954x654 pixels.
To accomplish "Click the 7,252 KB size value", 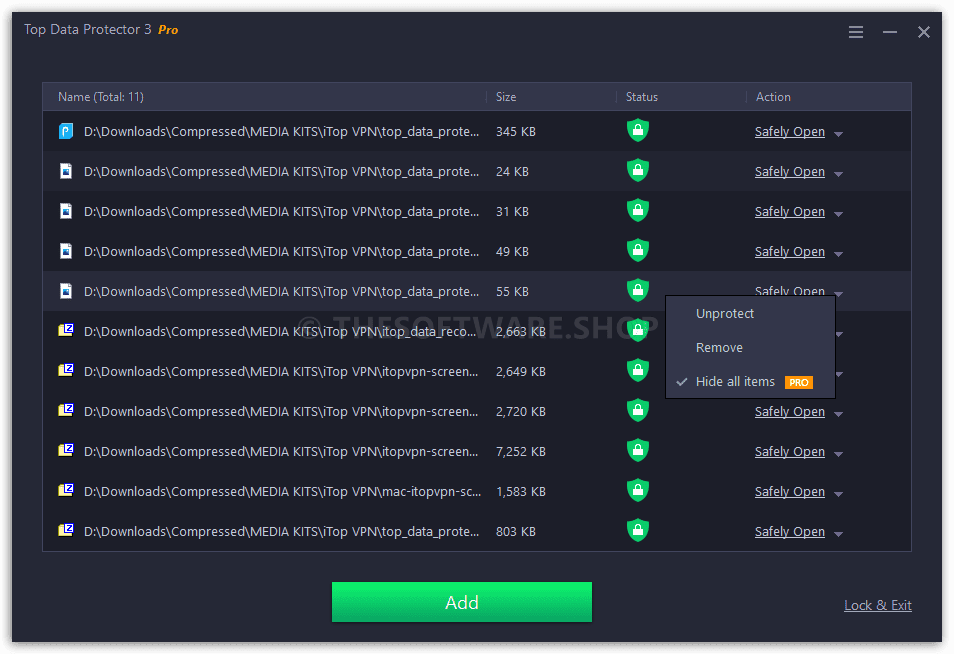I will point(521,451).
